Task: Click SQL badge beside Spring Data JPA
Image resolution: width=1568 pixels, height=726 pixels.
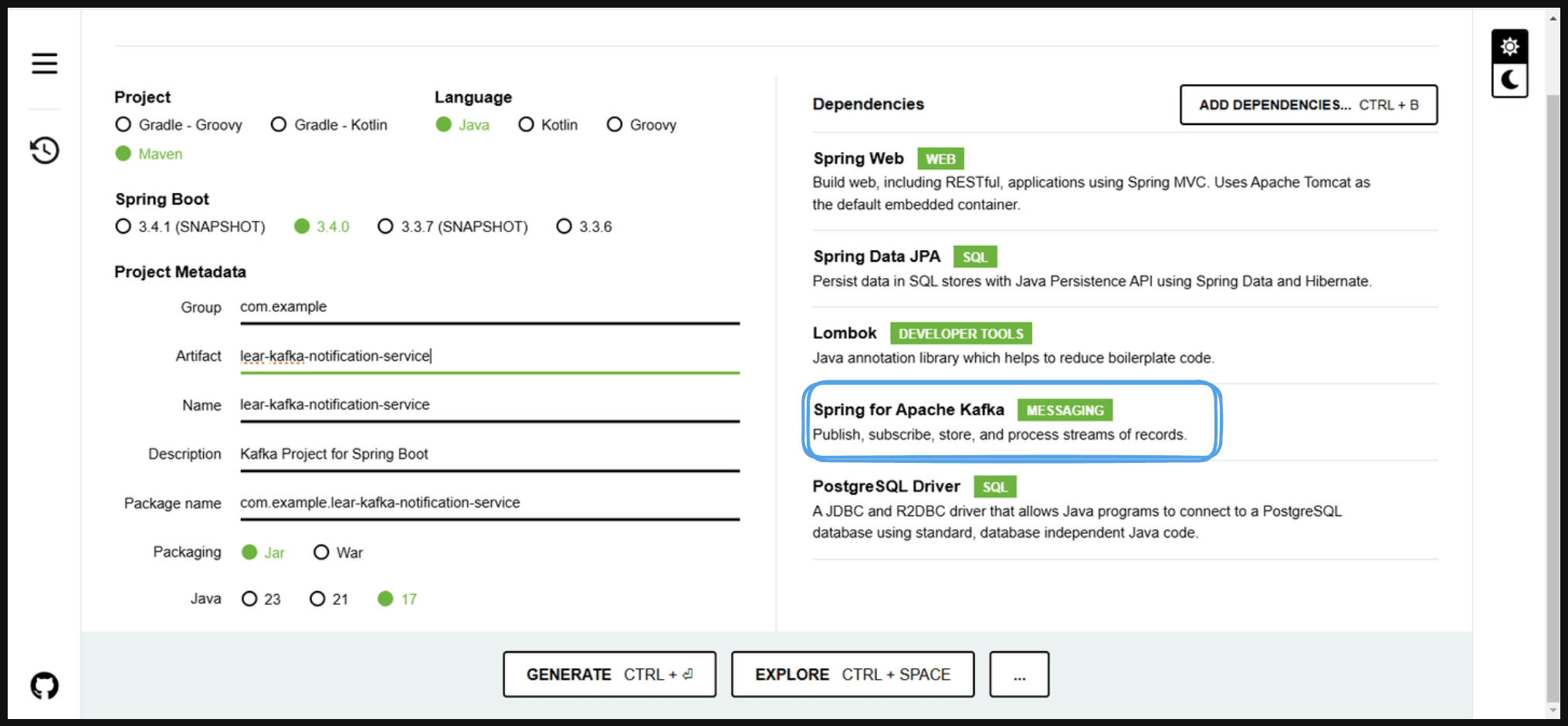Action: point(975,257)
